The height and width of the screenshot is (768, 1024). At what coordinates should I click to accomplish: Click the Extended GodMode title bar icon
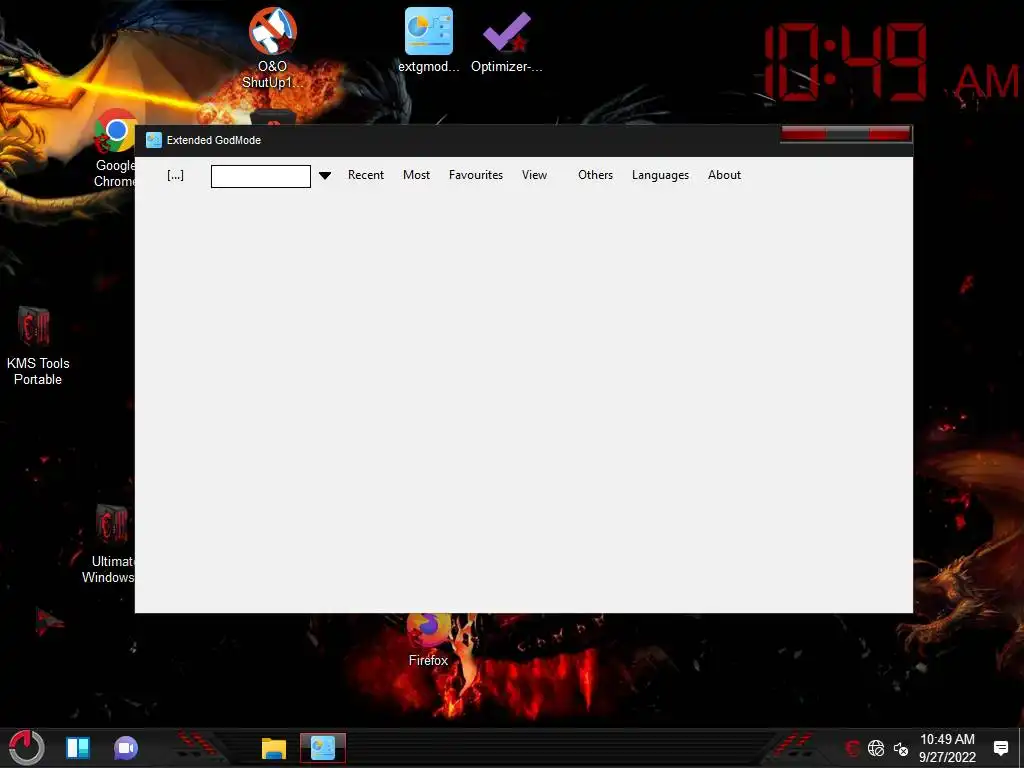click(153, 140)
